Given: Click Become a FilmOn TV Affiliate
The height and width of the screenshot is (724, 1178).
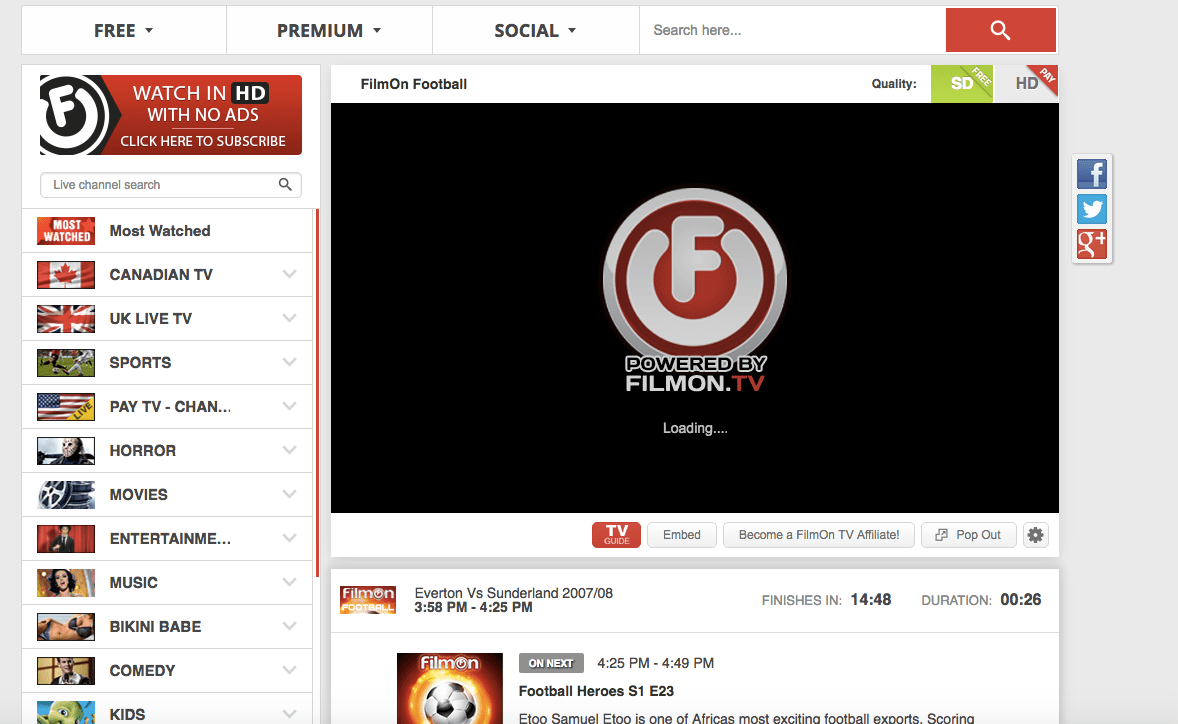Looking at the screenshot, I should 819,535.
